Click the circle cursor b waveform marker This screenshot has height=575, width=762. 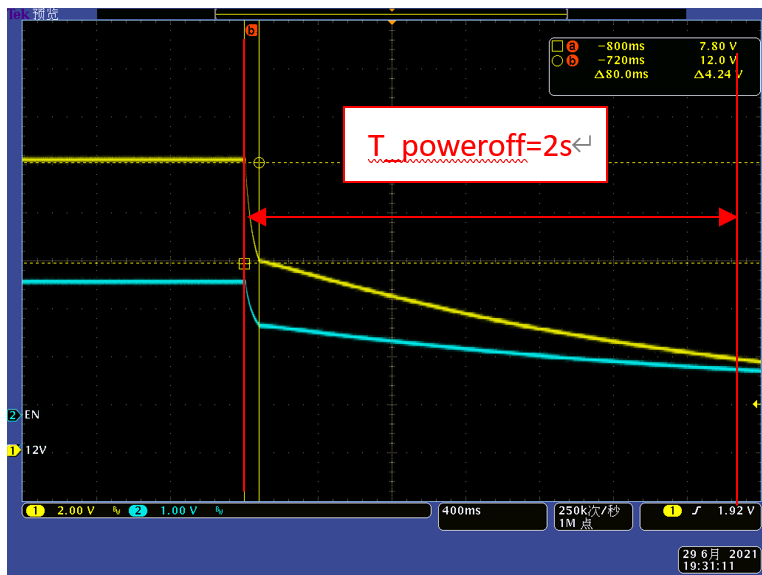click(259, 162)
